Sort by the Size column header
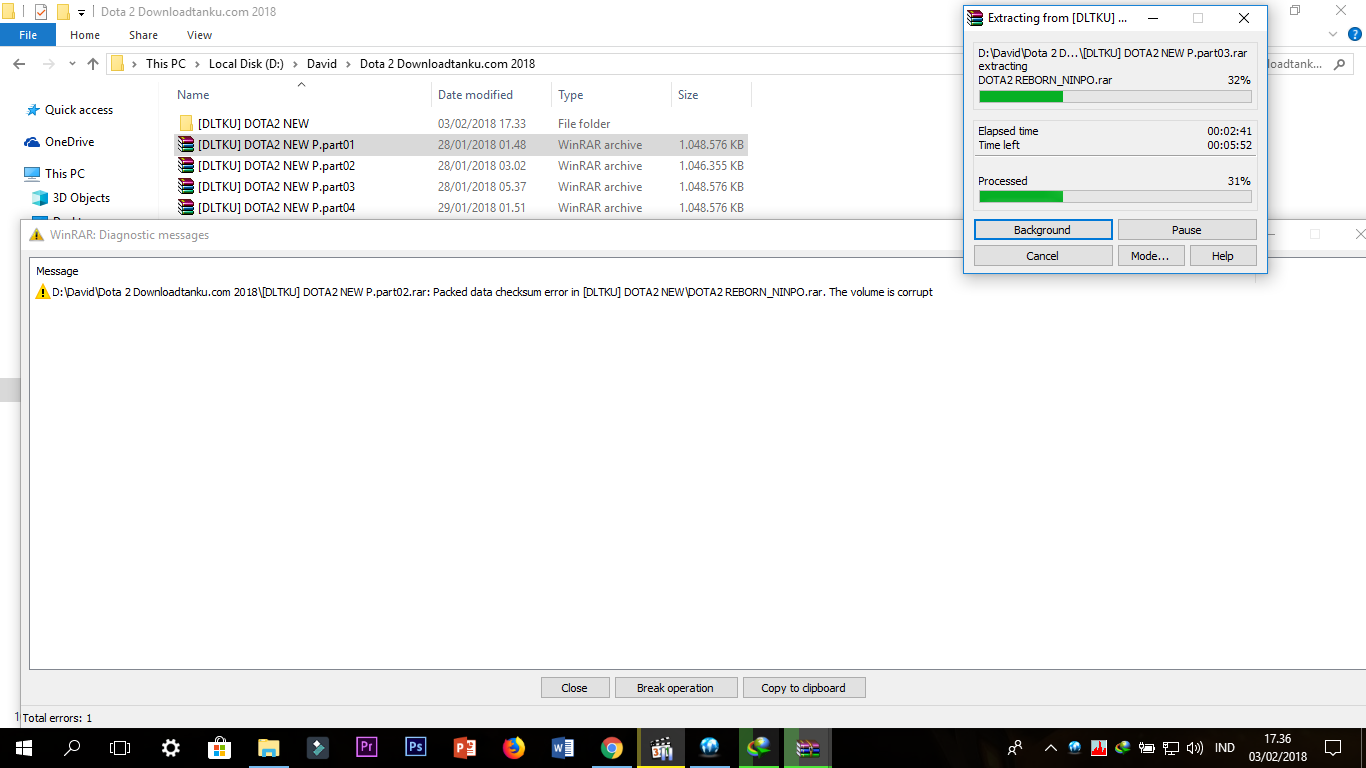Viewport: 1366px width, 768px height. (711, 95)
